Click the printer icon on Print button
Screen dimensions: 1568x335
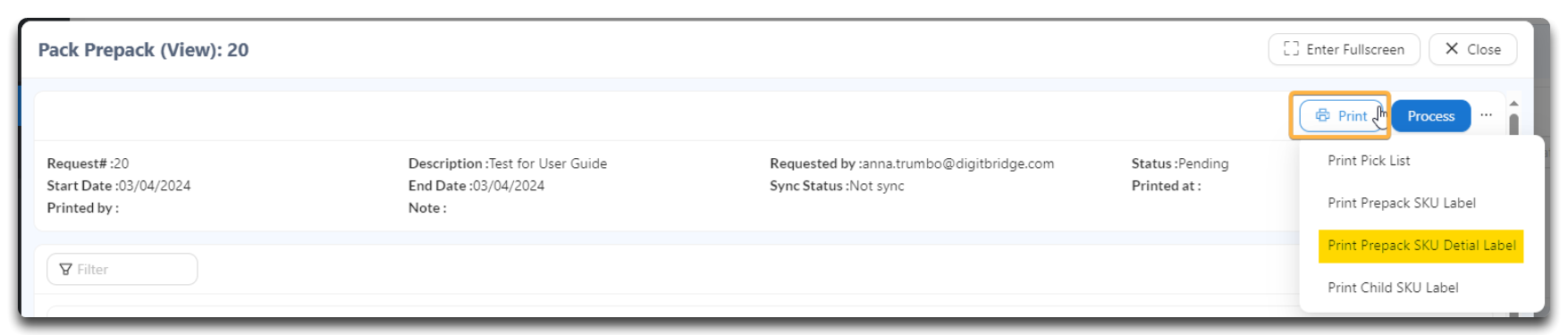tap(1322, 115)
